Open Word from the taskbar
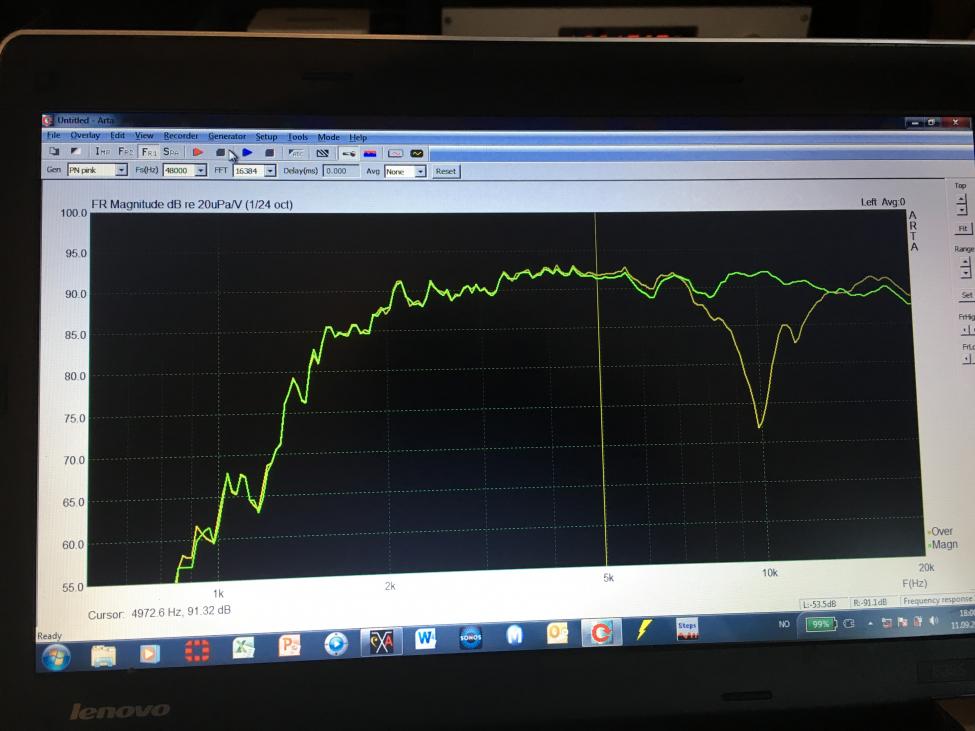Viewport: 975px width, 731px height. point(426,638)
